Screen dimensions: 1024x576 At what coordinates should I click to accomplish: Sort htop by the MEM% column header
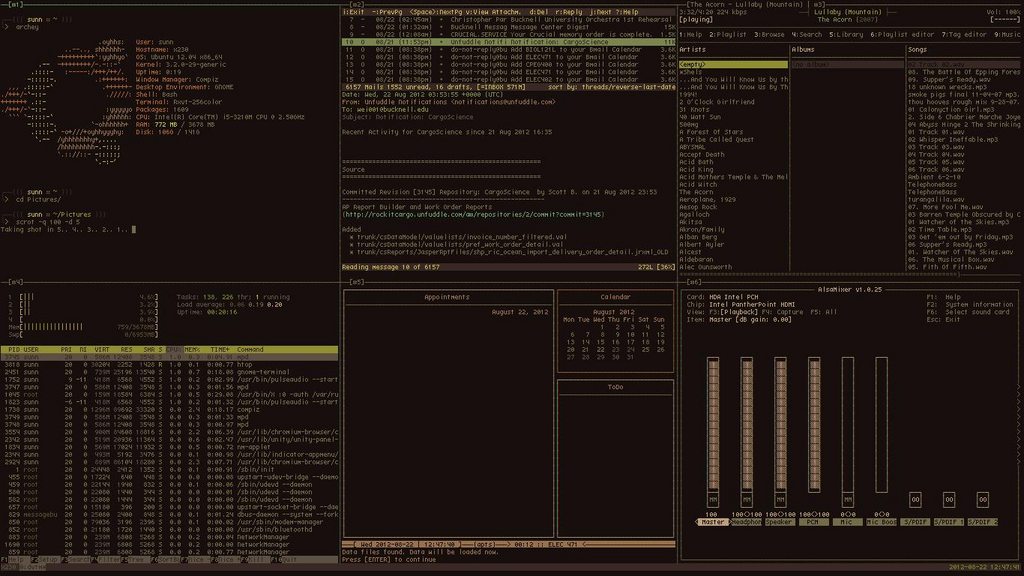click(x=192, y=350)
